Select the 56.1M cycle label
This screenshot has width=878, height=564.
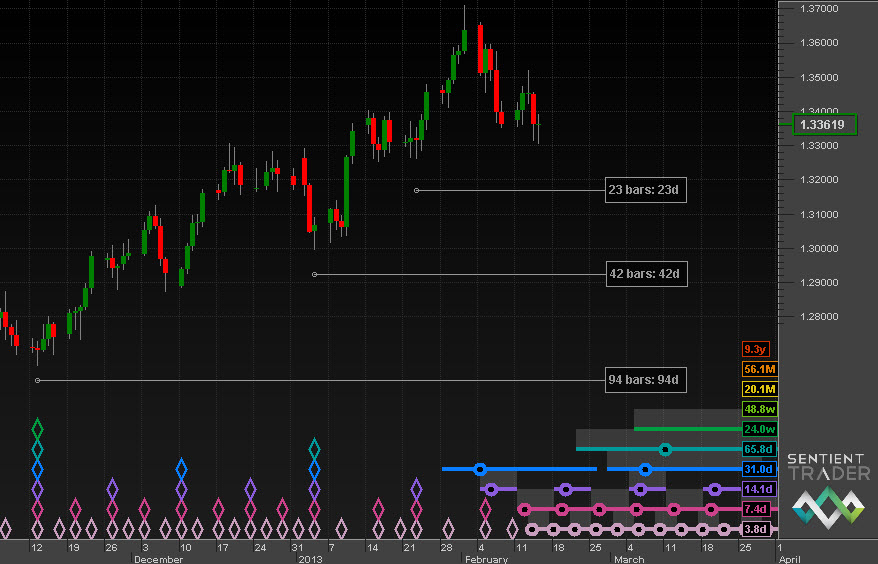point(758,369)
